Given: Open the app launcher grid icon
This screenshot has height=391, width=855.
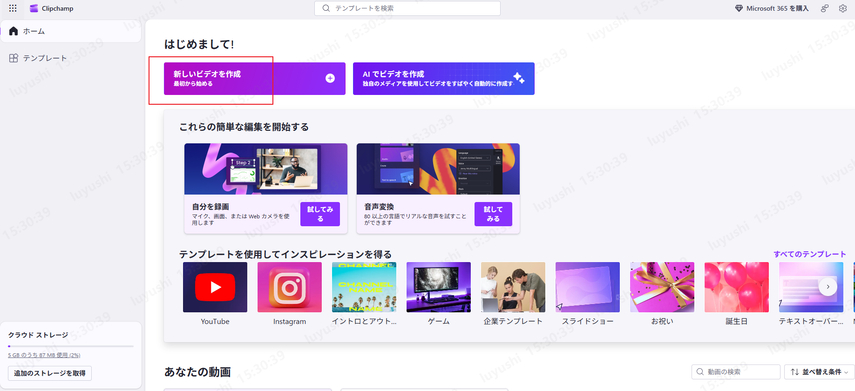Looking at the screenshot, I should pos(13,8).
